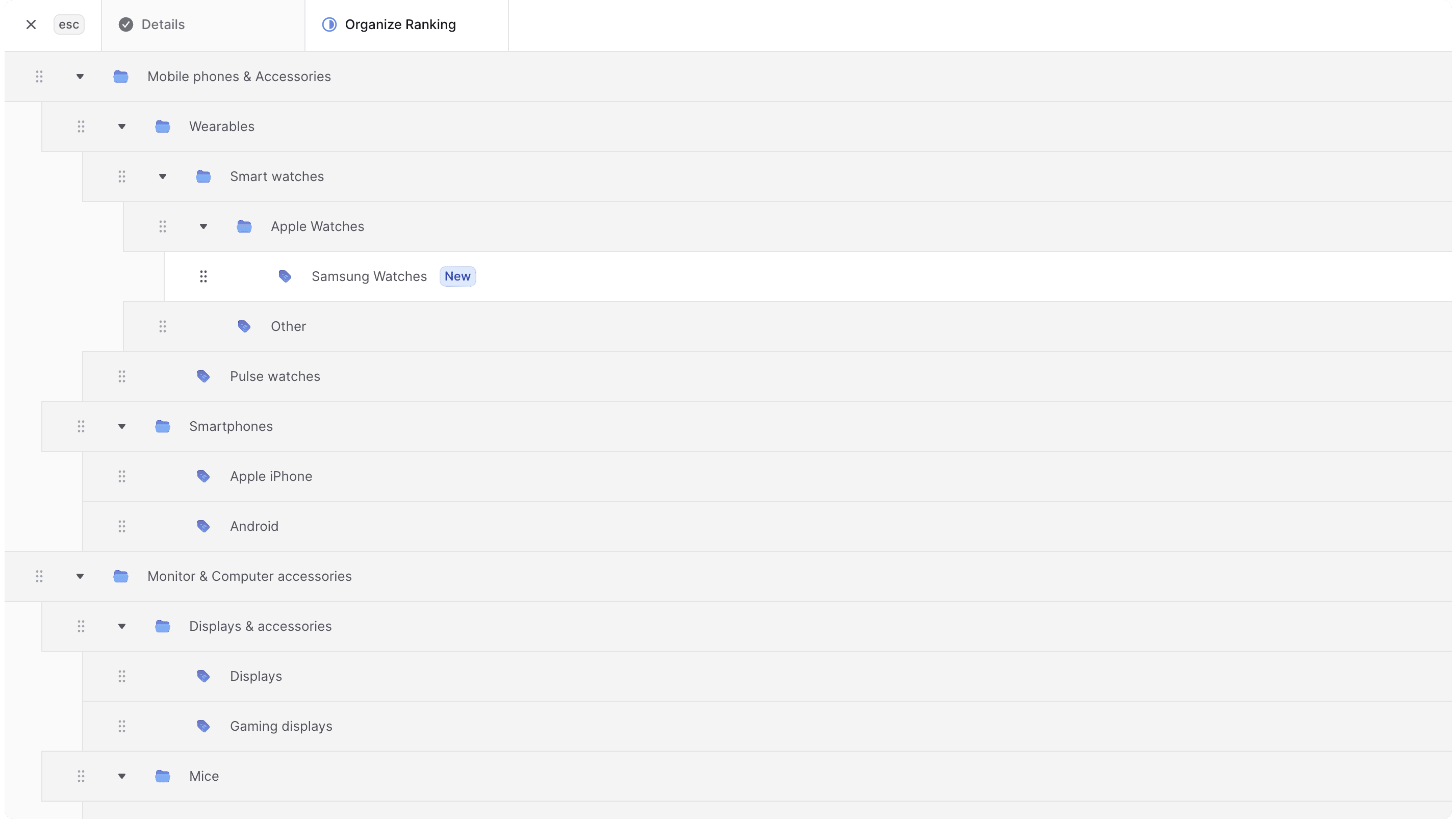The width and height of the screenshot is (1456, 819).
Task: Collapse the Smart watches category
Action: pos(162,176)
